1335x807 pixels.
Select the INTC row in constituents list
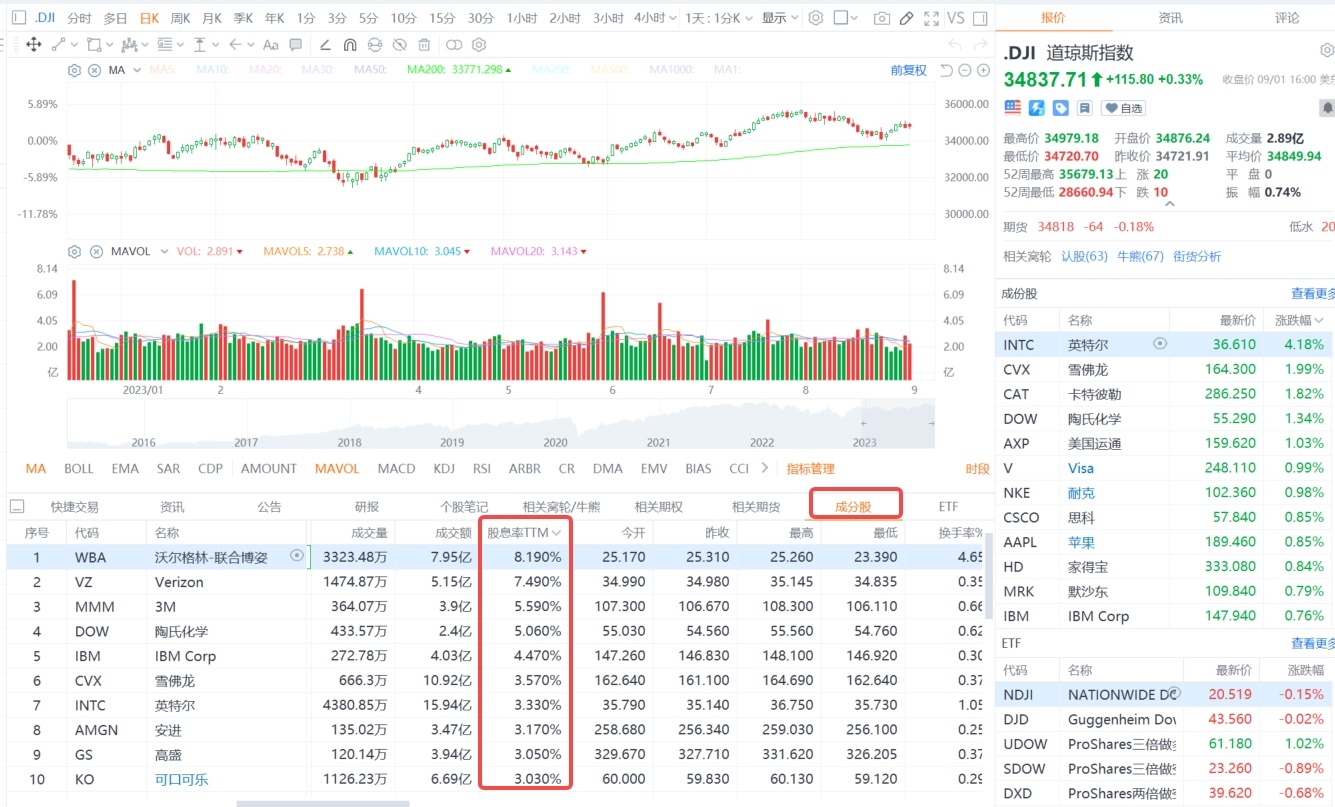(1100, 344)
